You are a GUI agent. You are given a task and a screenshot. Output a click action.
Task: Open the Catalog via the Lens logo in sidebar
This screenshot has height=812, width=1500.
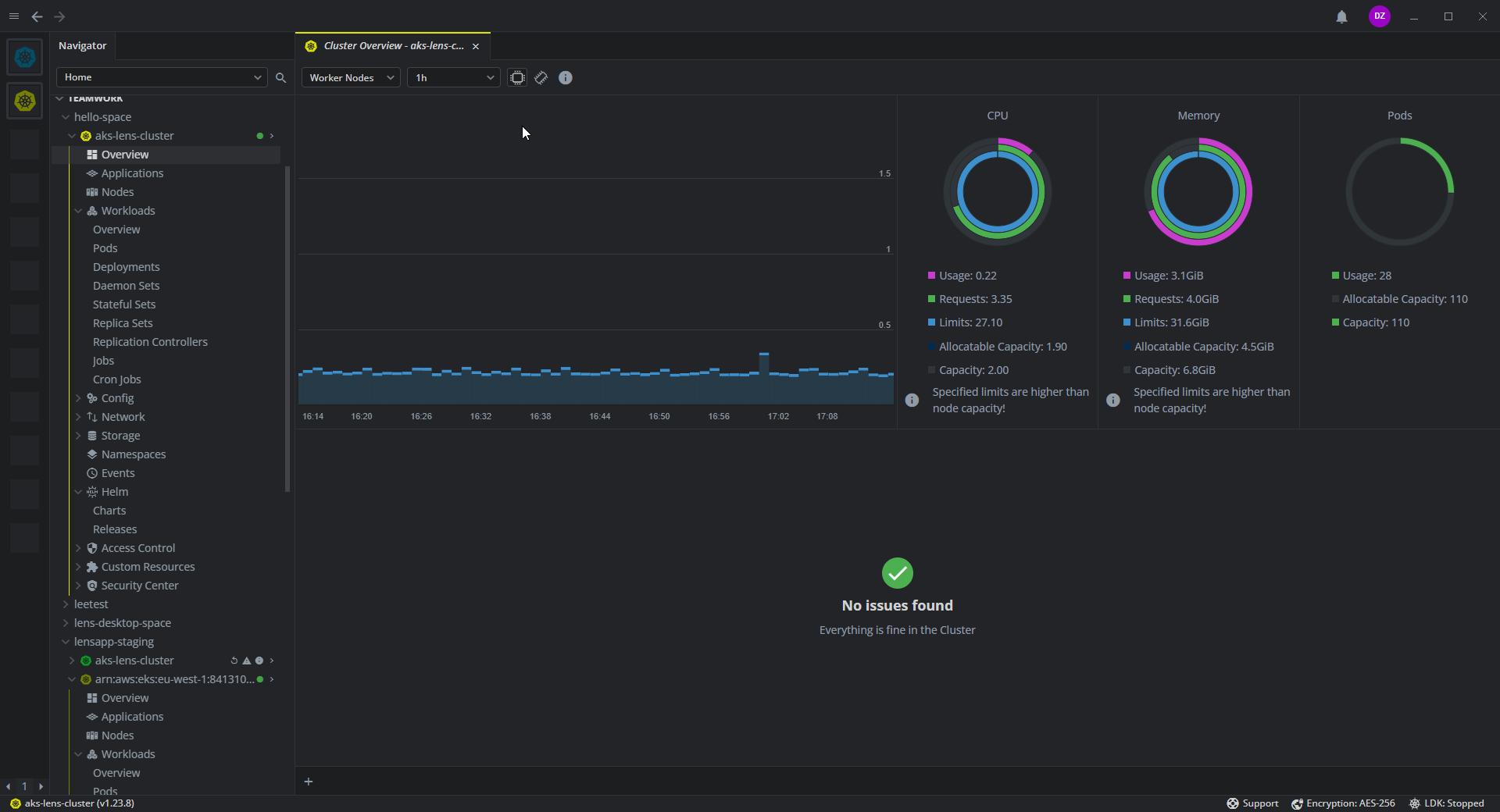pos(24,57)
